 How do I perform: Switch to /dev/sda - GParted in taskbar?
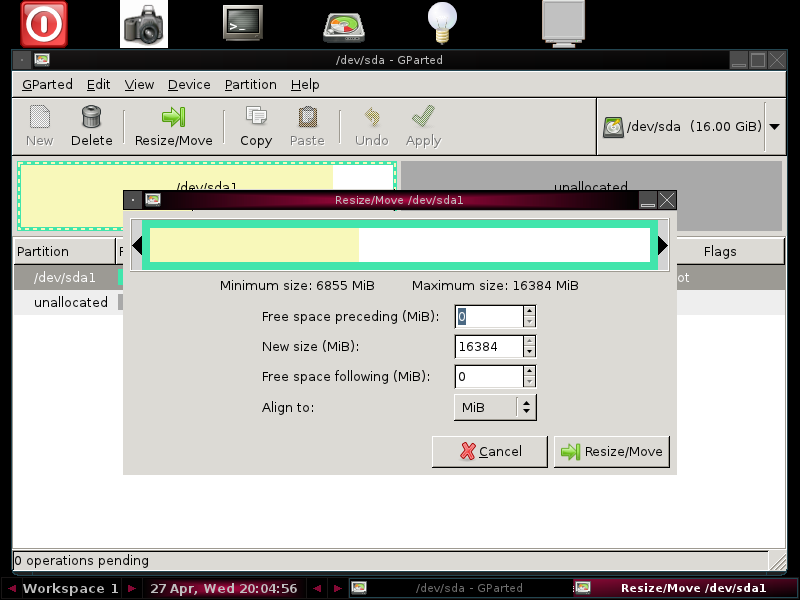[x=460, y=588]
